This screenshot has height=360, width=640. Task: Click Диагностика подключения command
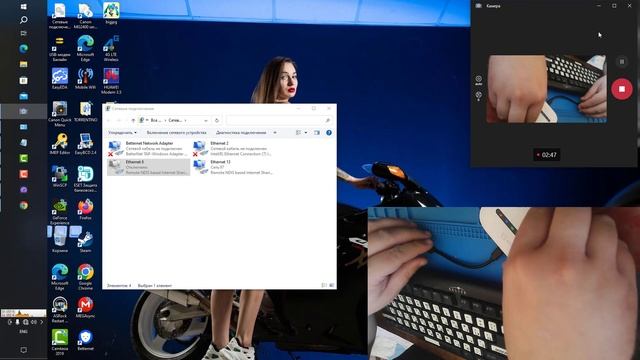point(241,133)
